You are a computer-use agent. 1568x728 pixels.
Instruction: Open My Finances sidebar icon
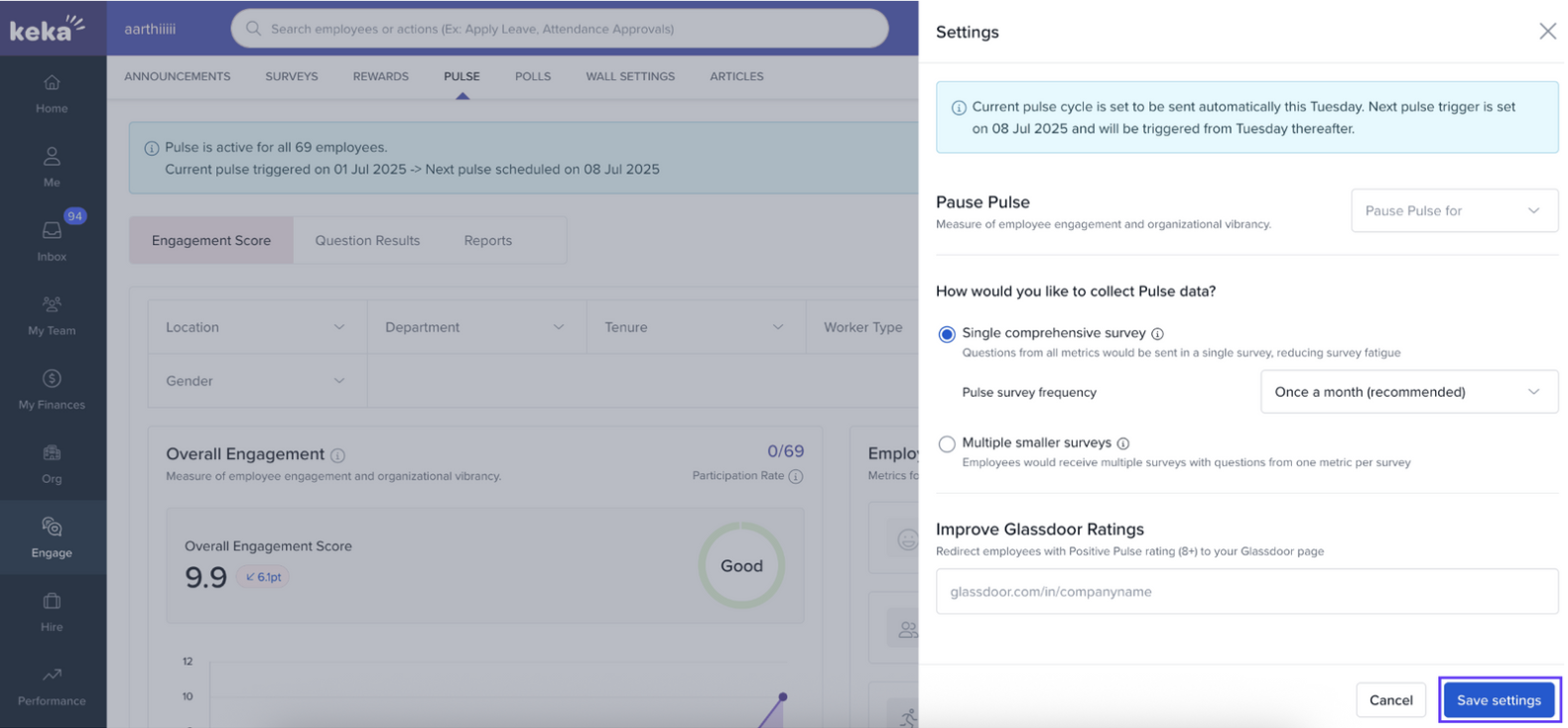point(52,388)
